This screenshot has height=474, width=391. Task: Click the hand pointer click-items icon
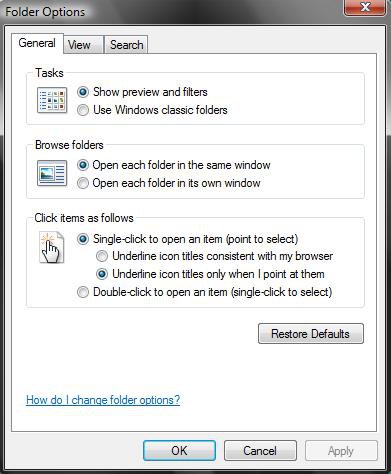51,248
